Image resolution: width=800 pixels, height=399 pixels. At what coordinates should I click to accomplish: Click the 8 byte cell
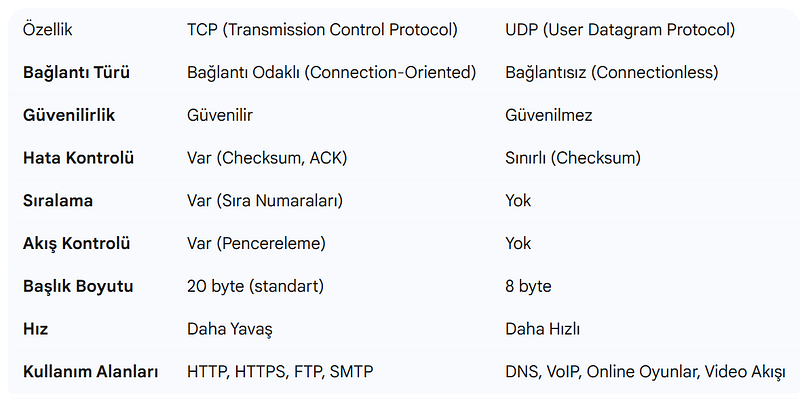tap(529, 286)
